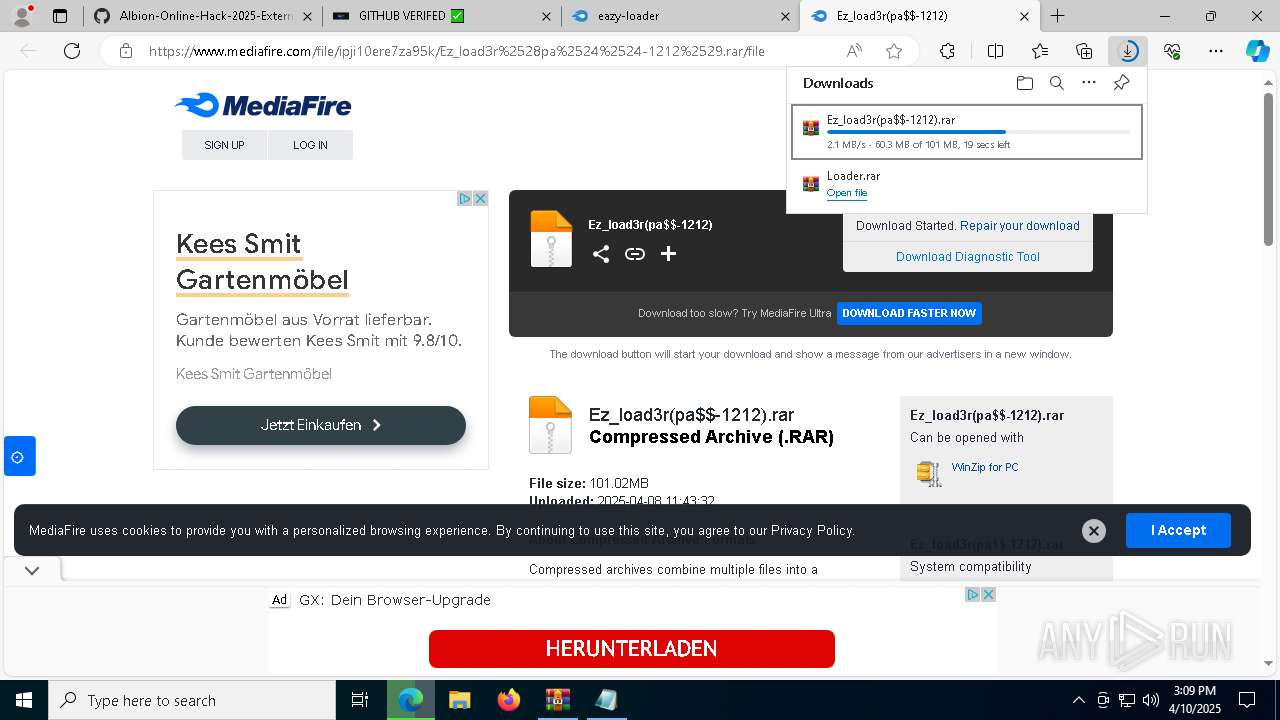Share the file via share icon
This screenshot has height=720, width=1280.
point(601,254)
